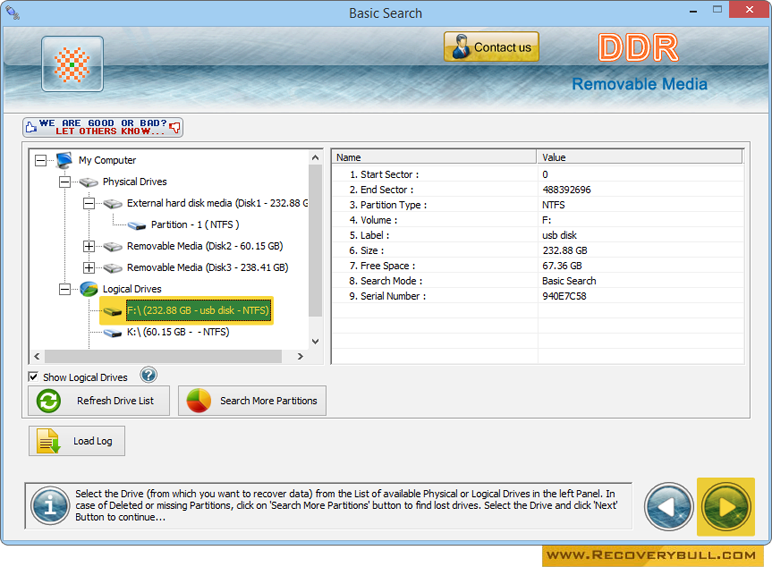
Task: Click the blue help question mark icon
Action: tap(148, 375)
